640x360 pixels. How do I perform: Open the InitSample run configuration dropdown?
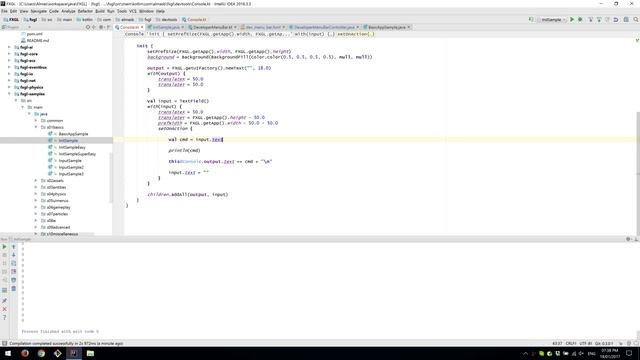click(552, 20)
